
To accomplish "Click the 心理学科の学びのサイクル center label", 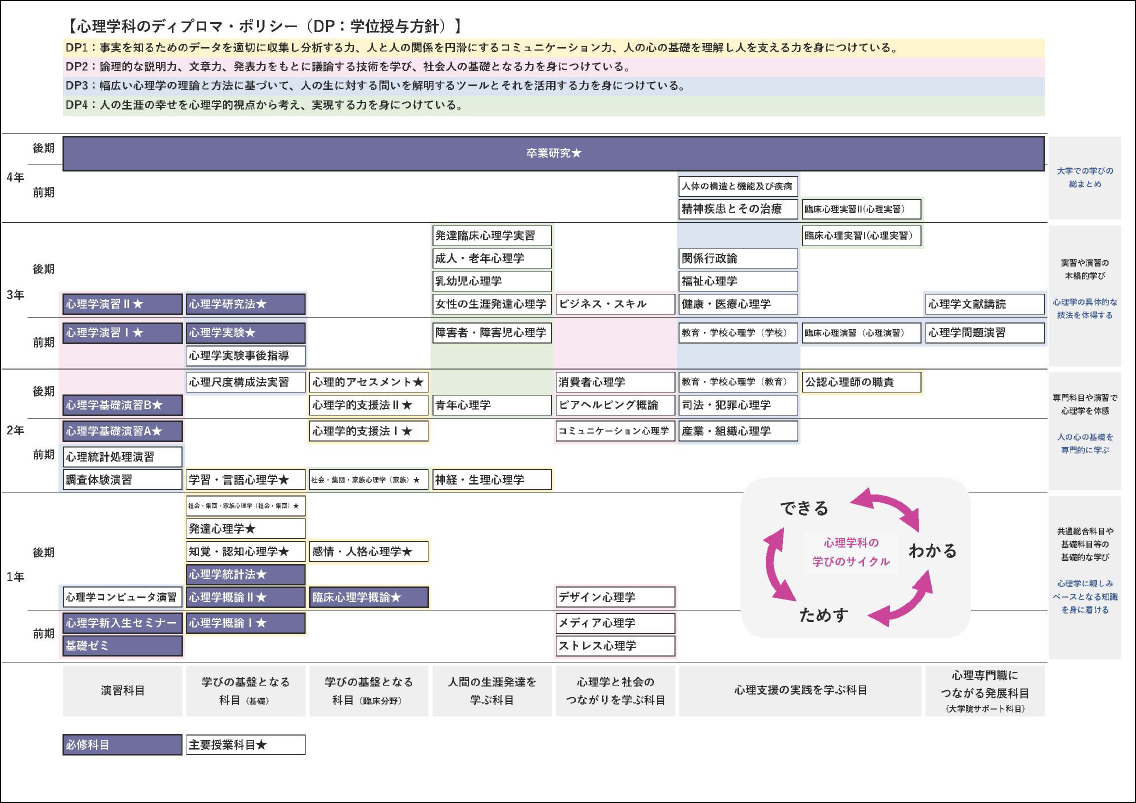I will [850, 552].
